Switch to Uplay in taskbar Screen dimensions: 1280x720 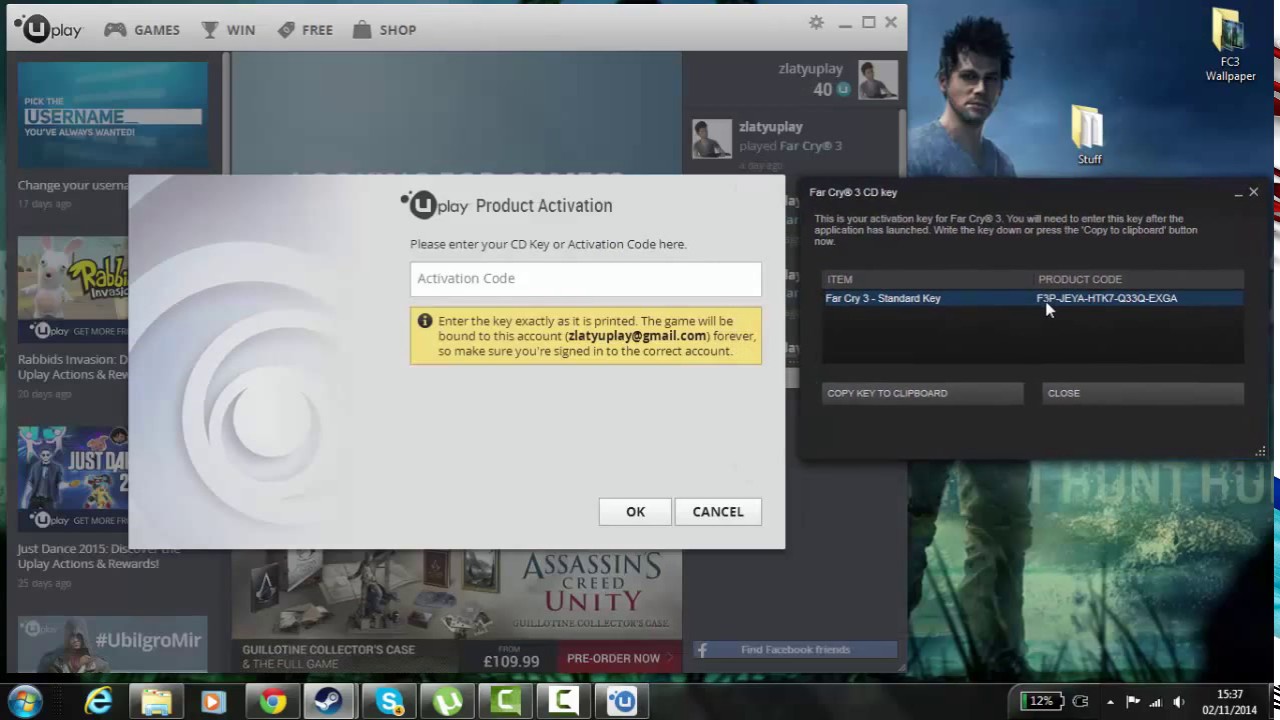(x=623, y=702)
